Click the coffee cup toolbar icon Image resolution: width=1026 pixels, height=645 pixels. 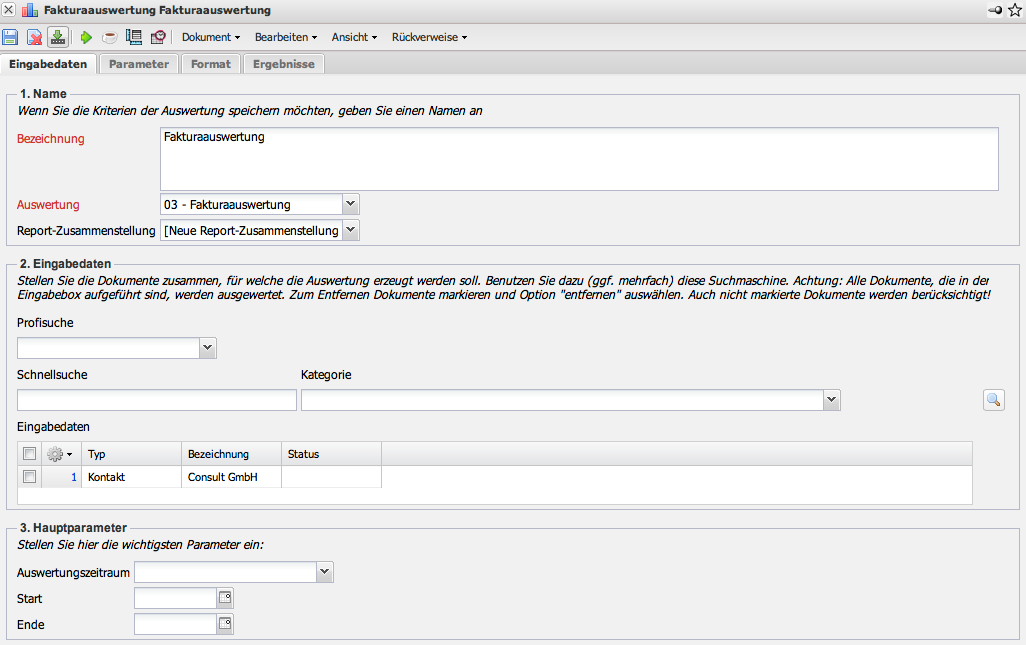109,37
